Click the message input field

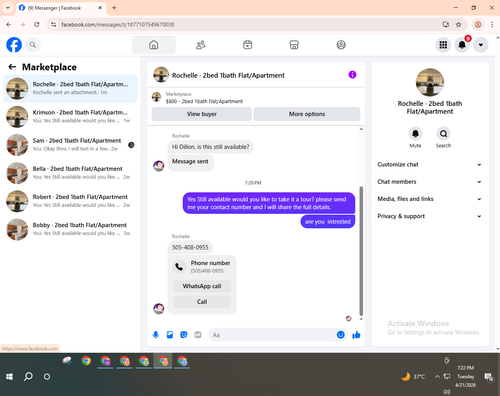pyautogui.click(x=273, y=335)
